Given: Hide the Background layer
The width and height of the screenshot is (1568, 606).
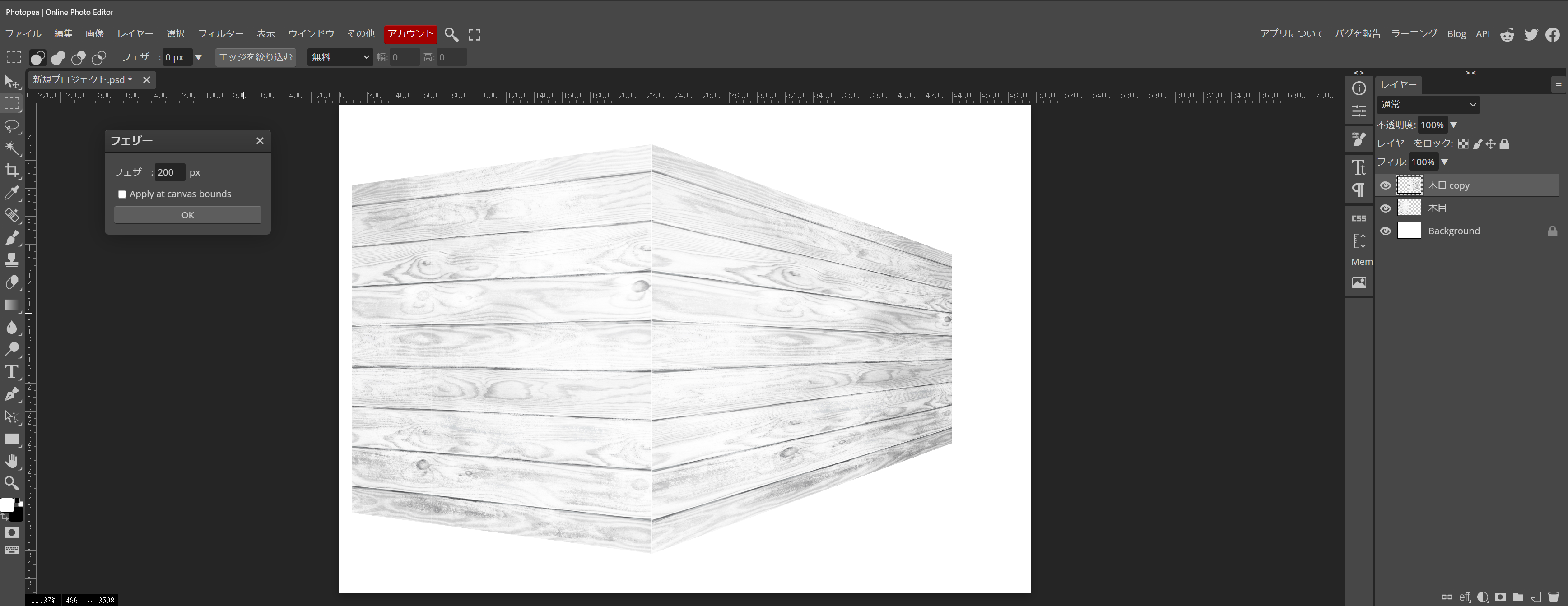Looking at the screenshot, I should (1386, 231).
